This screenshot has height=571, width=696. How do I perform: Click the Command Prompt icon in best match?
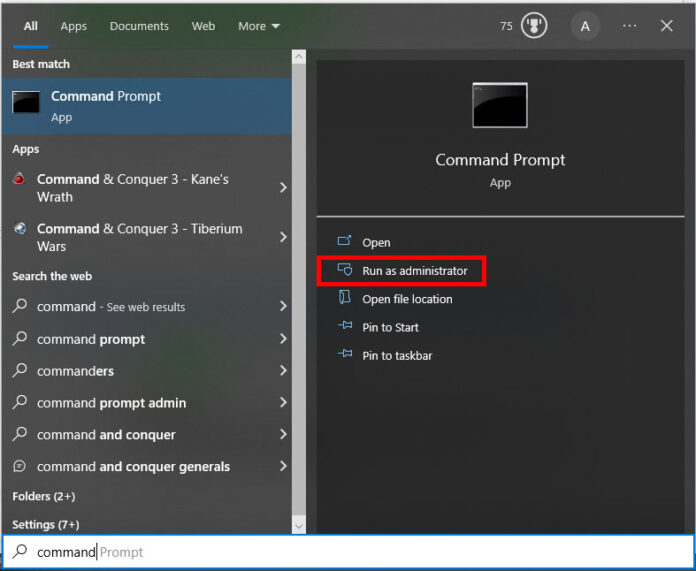click(x=26, y=104)
